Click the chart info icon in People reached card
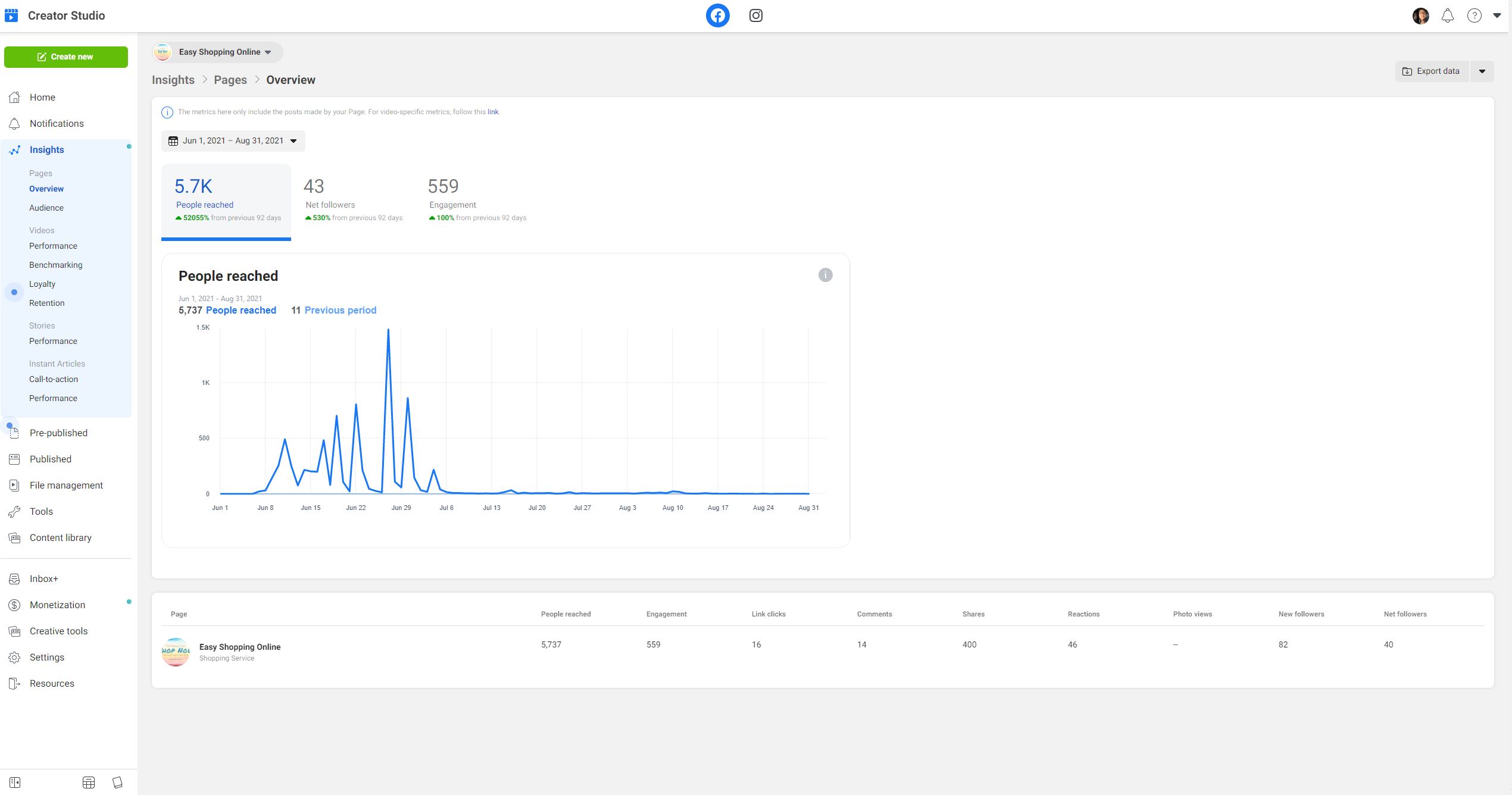Screen dimensions: 1512x795 click(825, 275)
